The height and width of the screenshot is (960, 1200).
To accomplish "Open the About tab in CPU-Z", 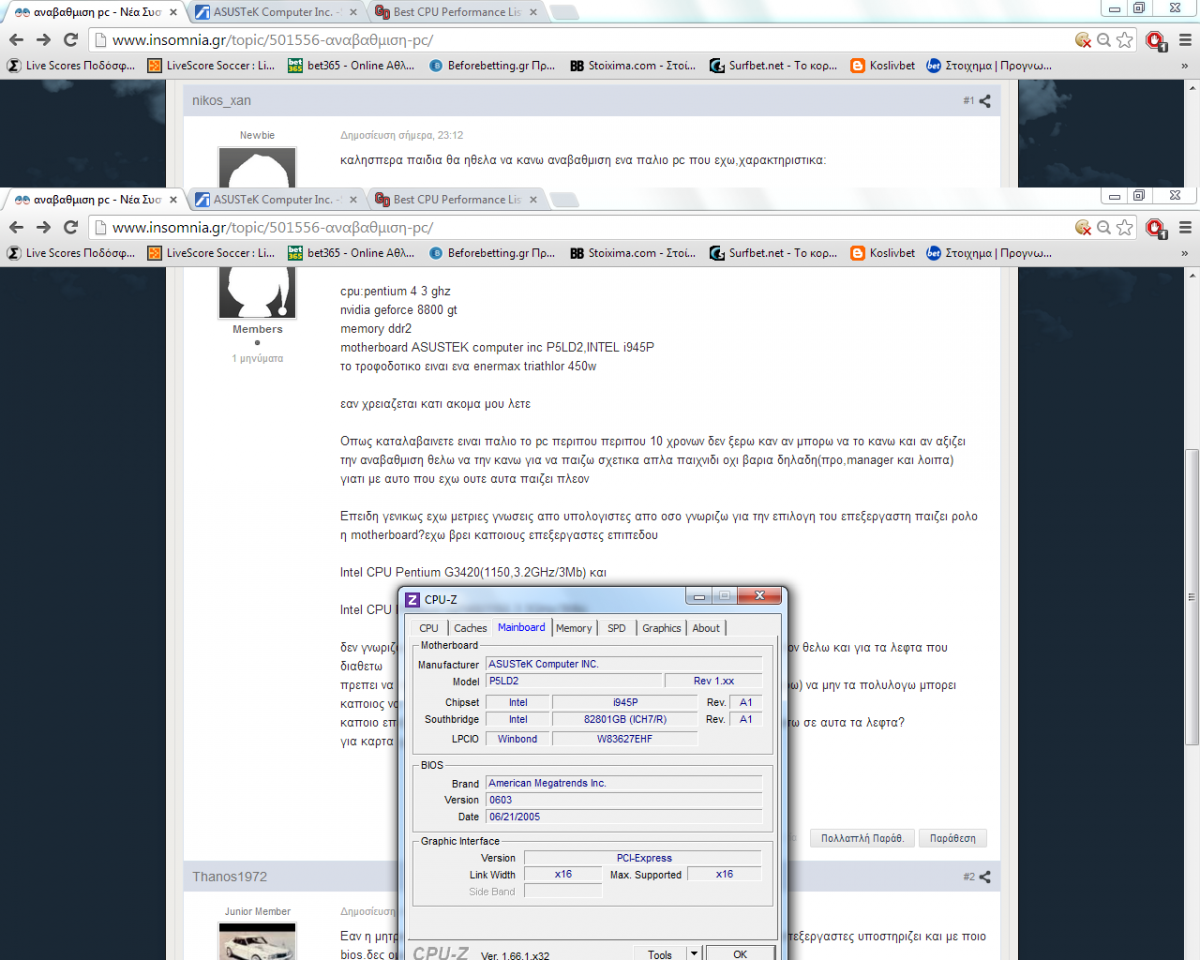I will 706,628.
